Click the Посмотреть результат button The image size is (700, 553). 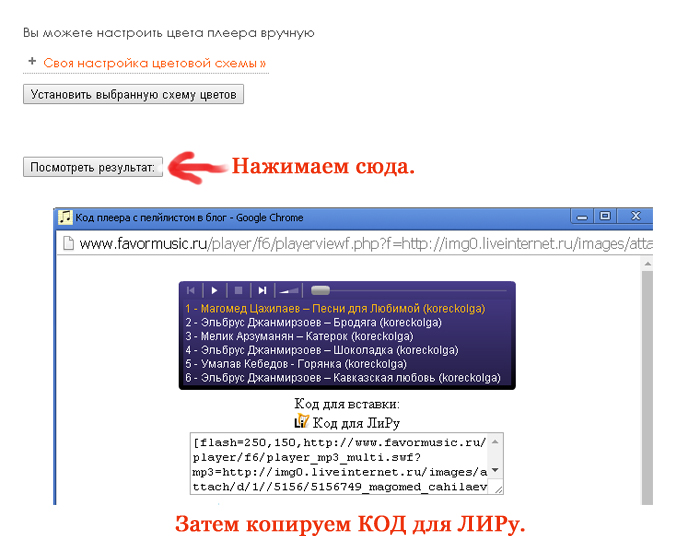(x=93, y=167)
